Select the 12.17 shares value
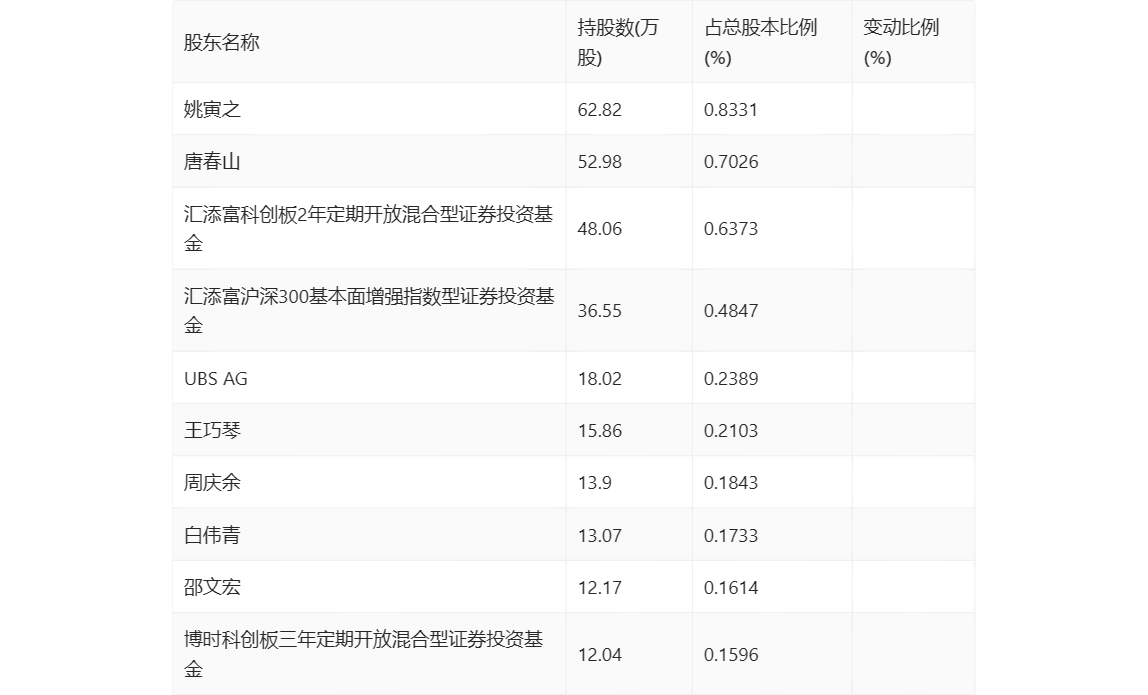This screenshot has width=1148, height=695. click(599, 588)
